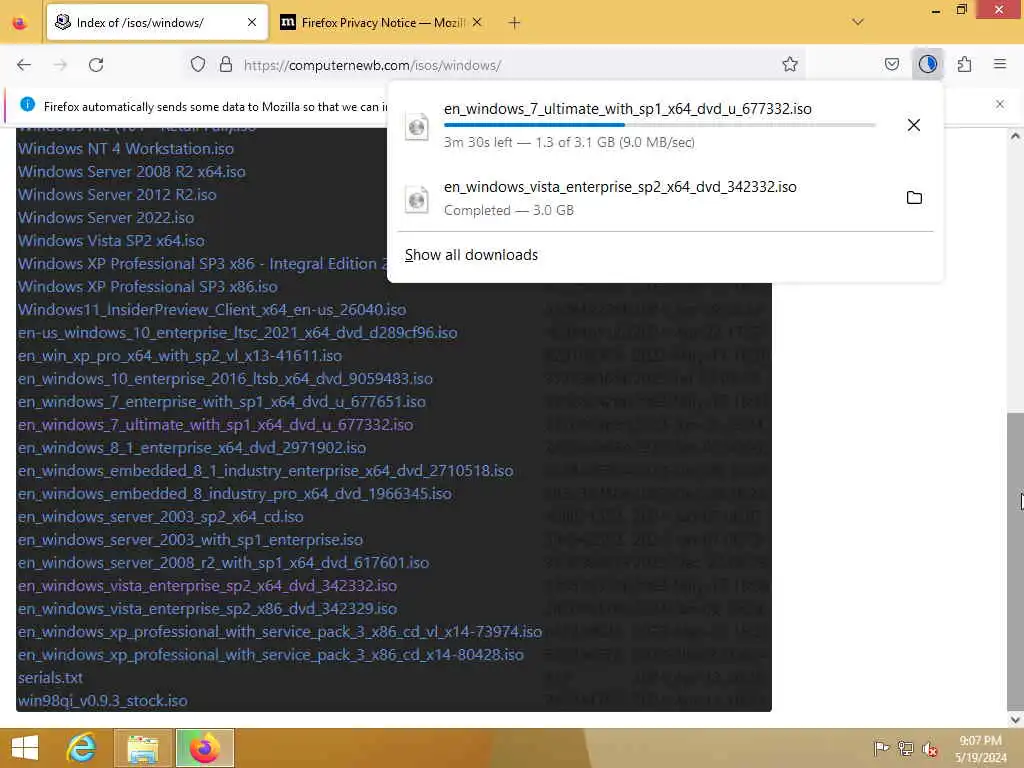Download Windows11_InsiderPreview_Client_x64 iso

tap(212, 310)
